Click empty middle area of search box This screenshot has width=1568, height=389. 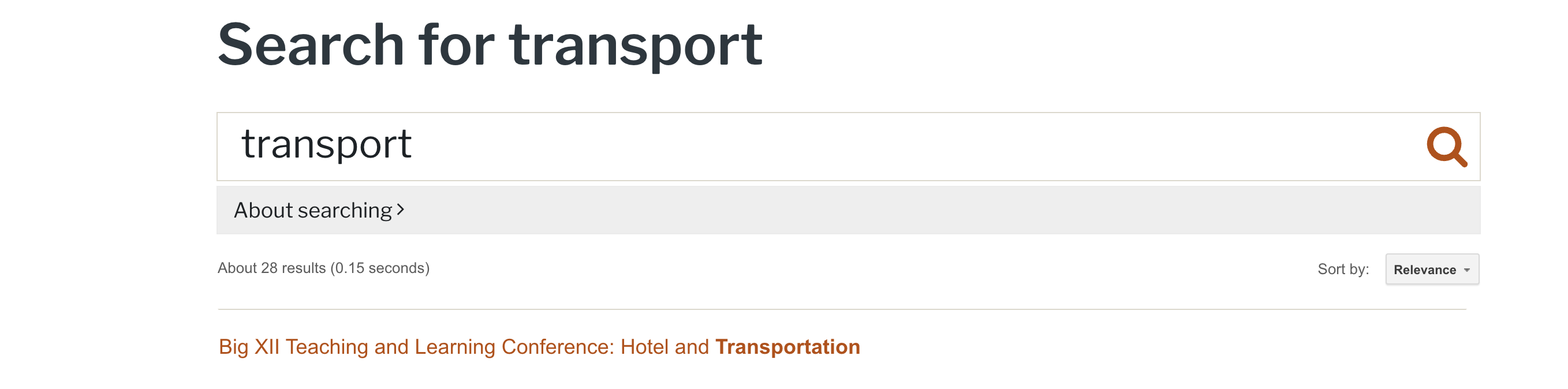(x=852, y=146)
